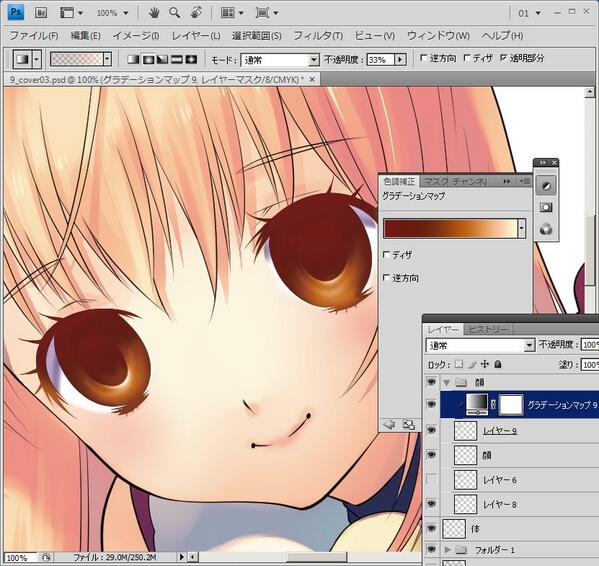Expand the フォルダー 1 group
Screen dimensions: 599x566
(x=447, y=550)
